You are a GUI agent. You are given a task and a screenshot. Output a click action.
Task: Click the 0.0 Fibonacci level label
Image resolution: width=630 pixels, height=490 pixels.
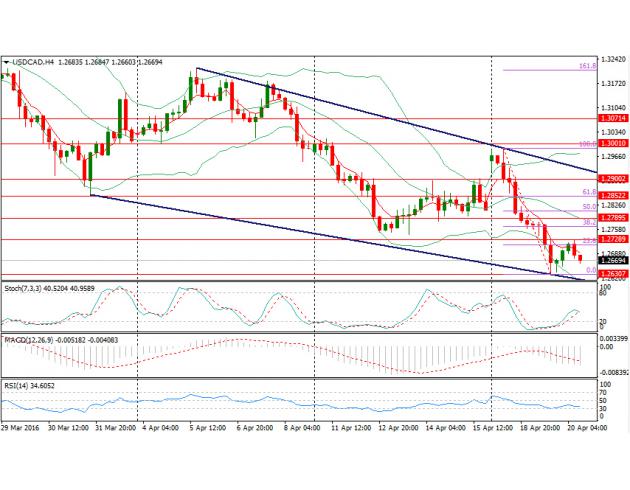pyautogui.click(x=591, y=270)
